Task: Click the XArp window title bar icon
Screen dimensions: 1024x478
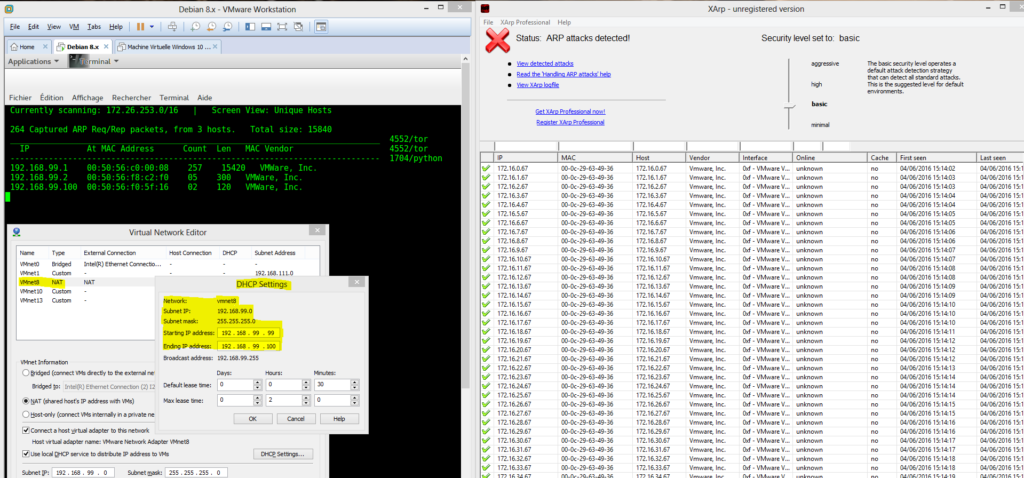Action: (484, 8)
